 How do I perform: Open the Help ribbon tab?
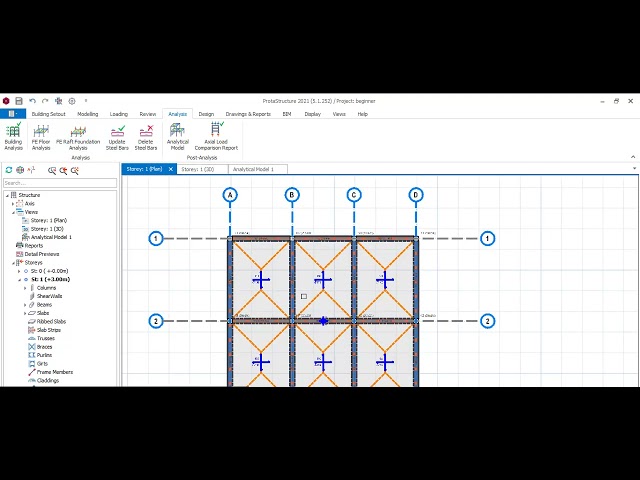coord(363,114)
